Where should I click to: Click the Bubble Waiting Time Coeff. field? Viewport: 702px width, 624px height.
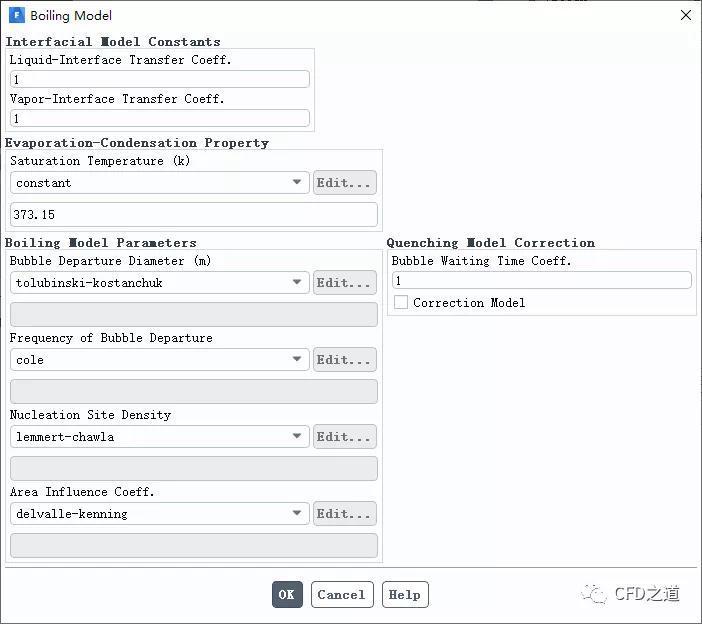pos(541,281)
